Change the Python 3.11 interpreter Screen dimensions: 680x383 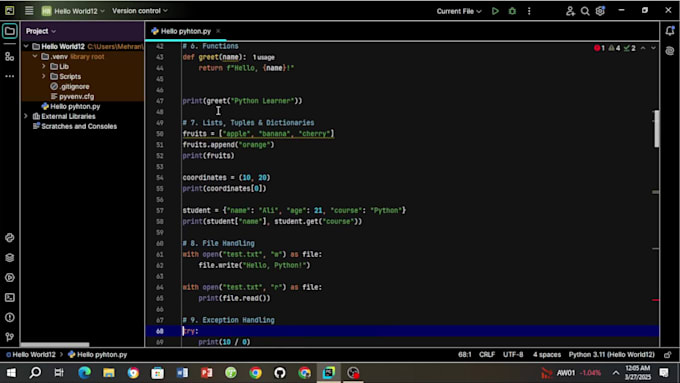[x=611, y=355]
